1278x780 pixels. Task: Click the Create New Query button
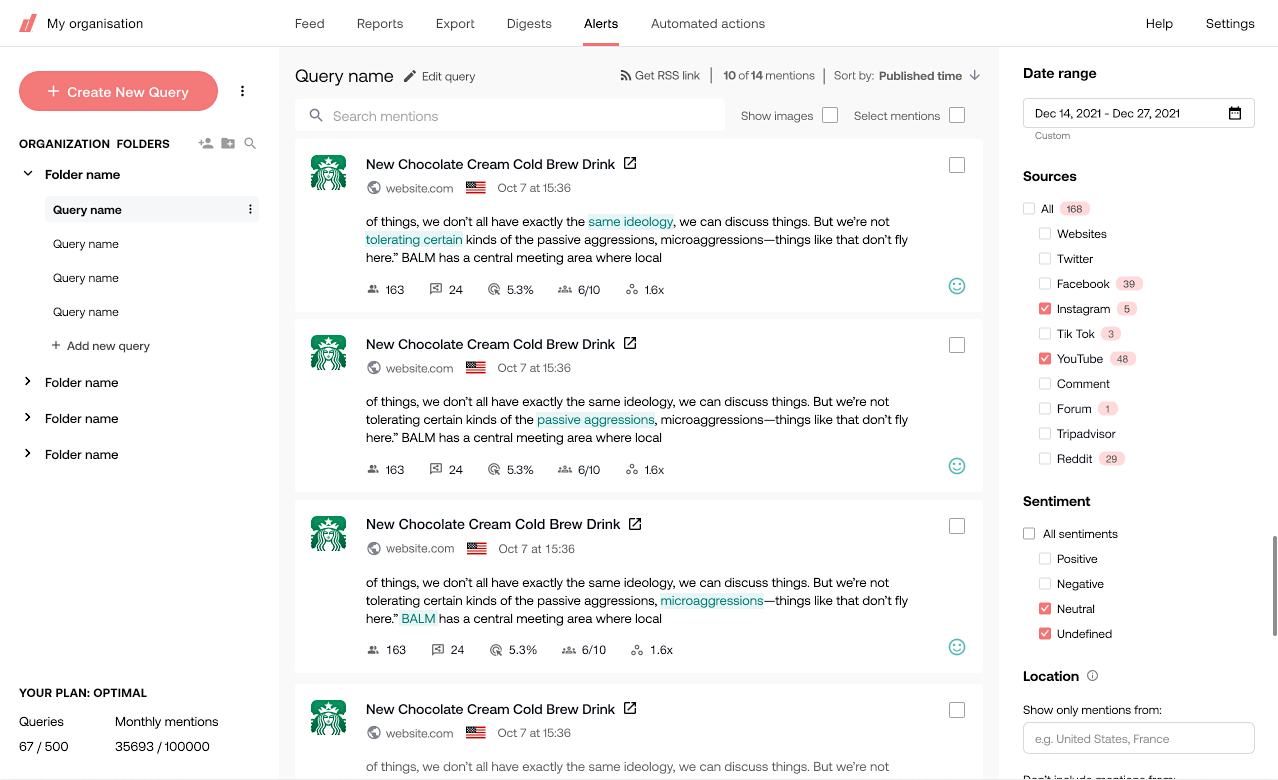point(118,91)
